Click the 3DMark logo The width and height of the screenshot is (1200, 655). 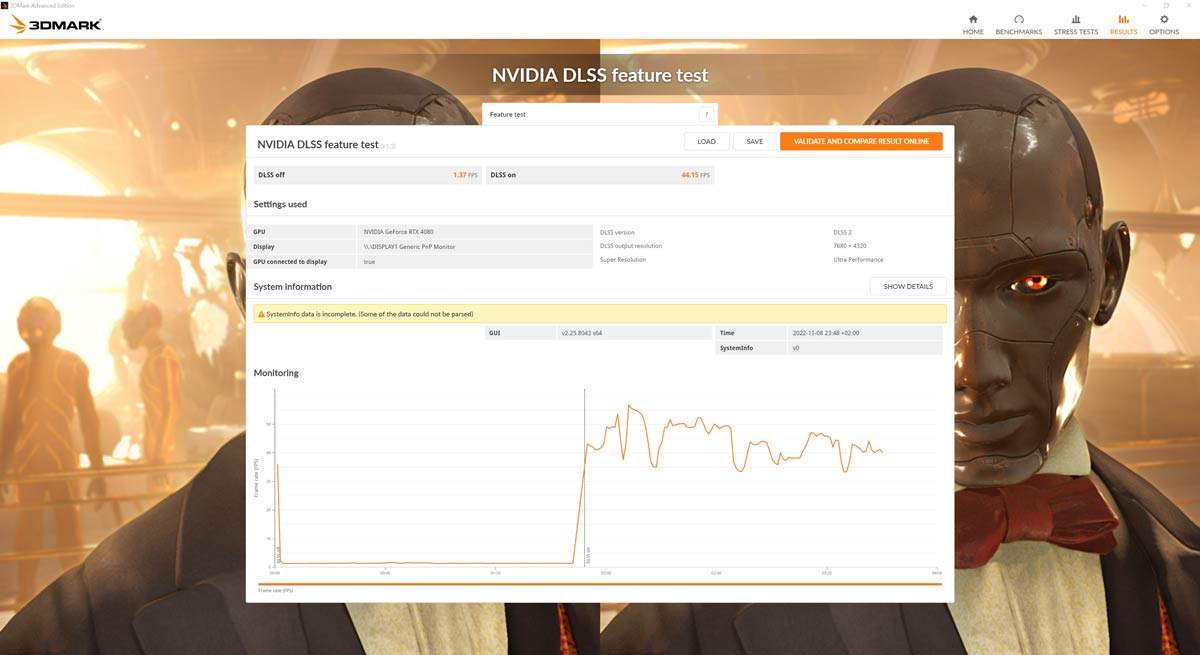[x=55, y=24]
